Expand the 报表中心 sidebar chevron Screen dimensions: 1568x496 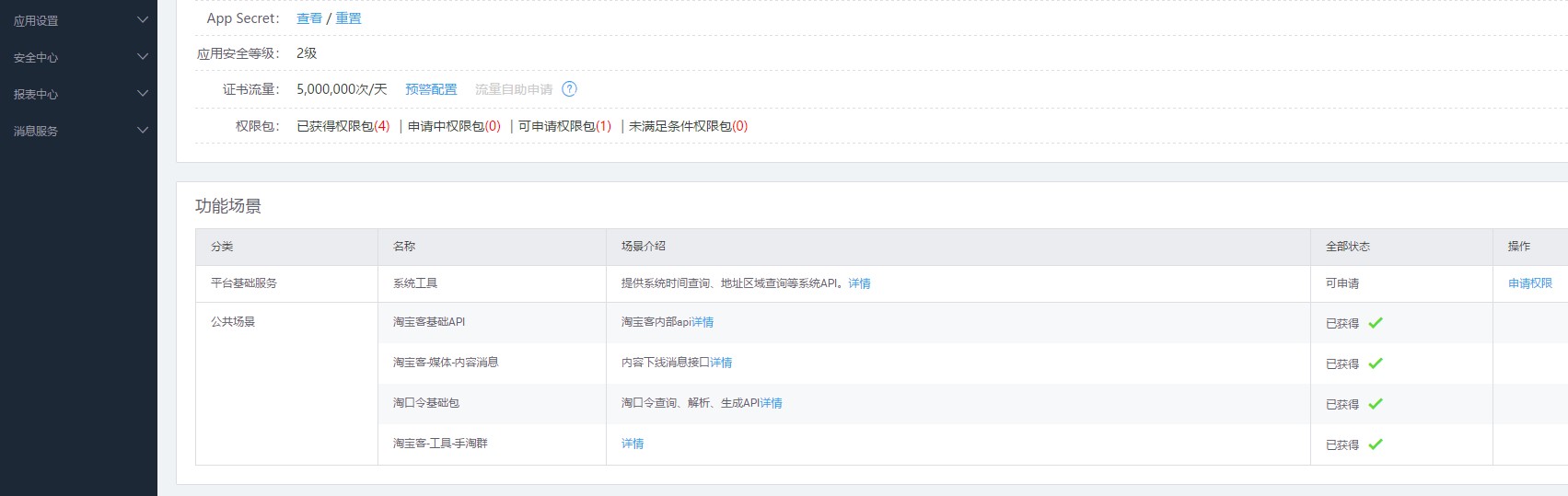click(143, 93)
